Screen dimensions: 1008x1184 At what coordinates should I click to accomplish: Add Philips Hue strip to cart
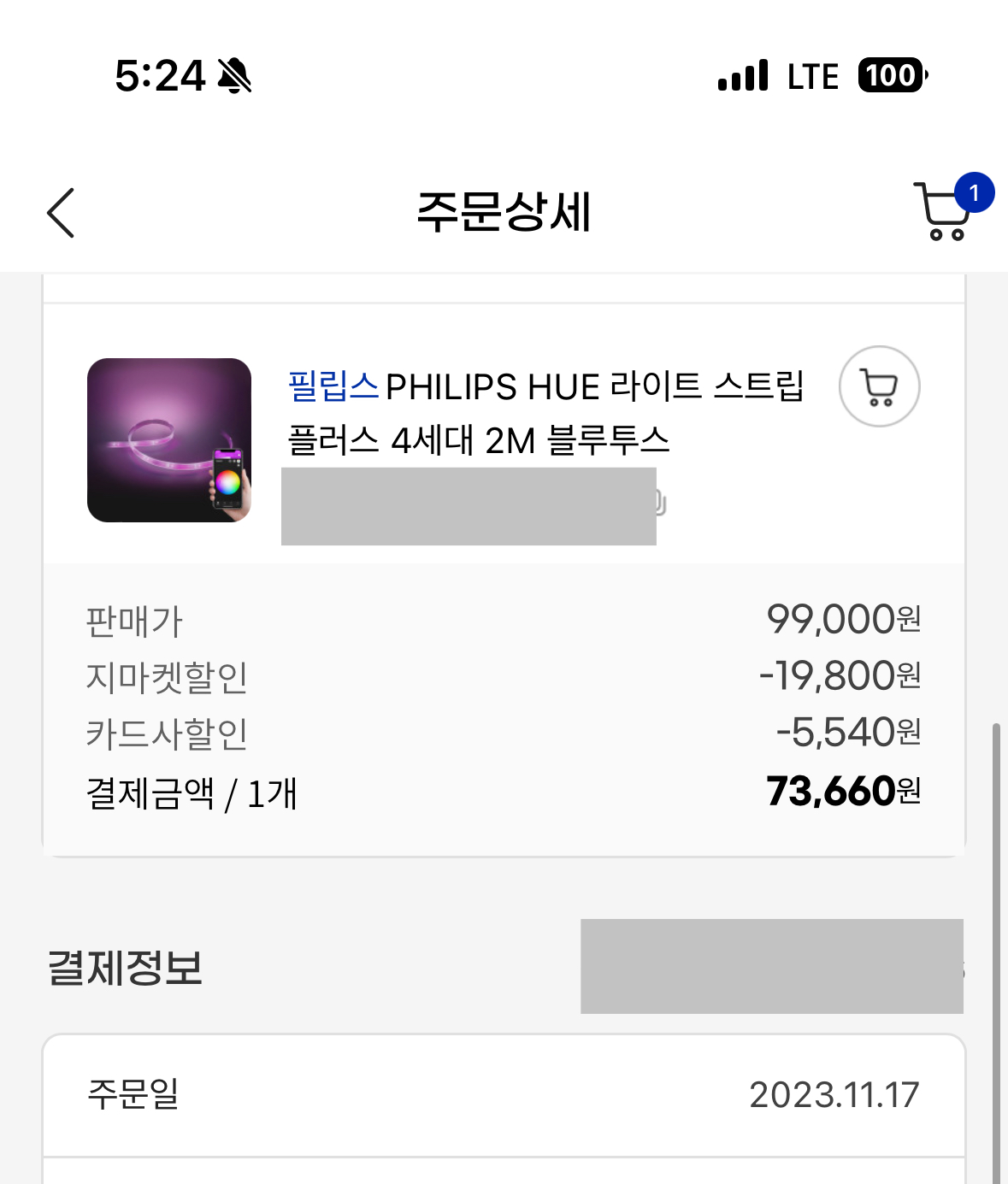879,386
